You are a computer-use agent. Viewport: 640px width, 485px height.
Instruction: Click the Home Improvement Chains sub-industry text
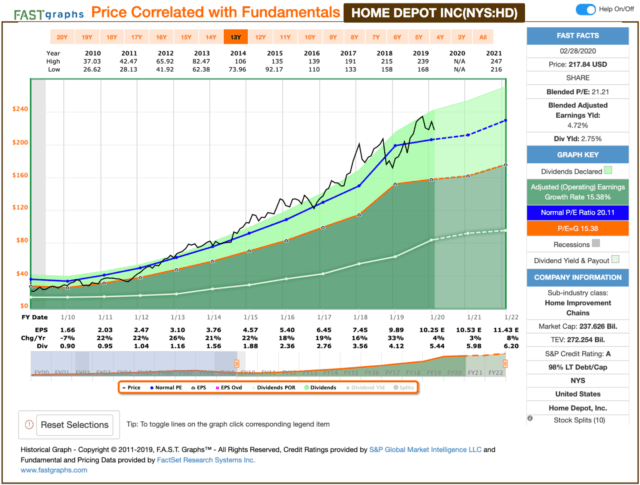pos(578,308)
